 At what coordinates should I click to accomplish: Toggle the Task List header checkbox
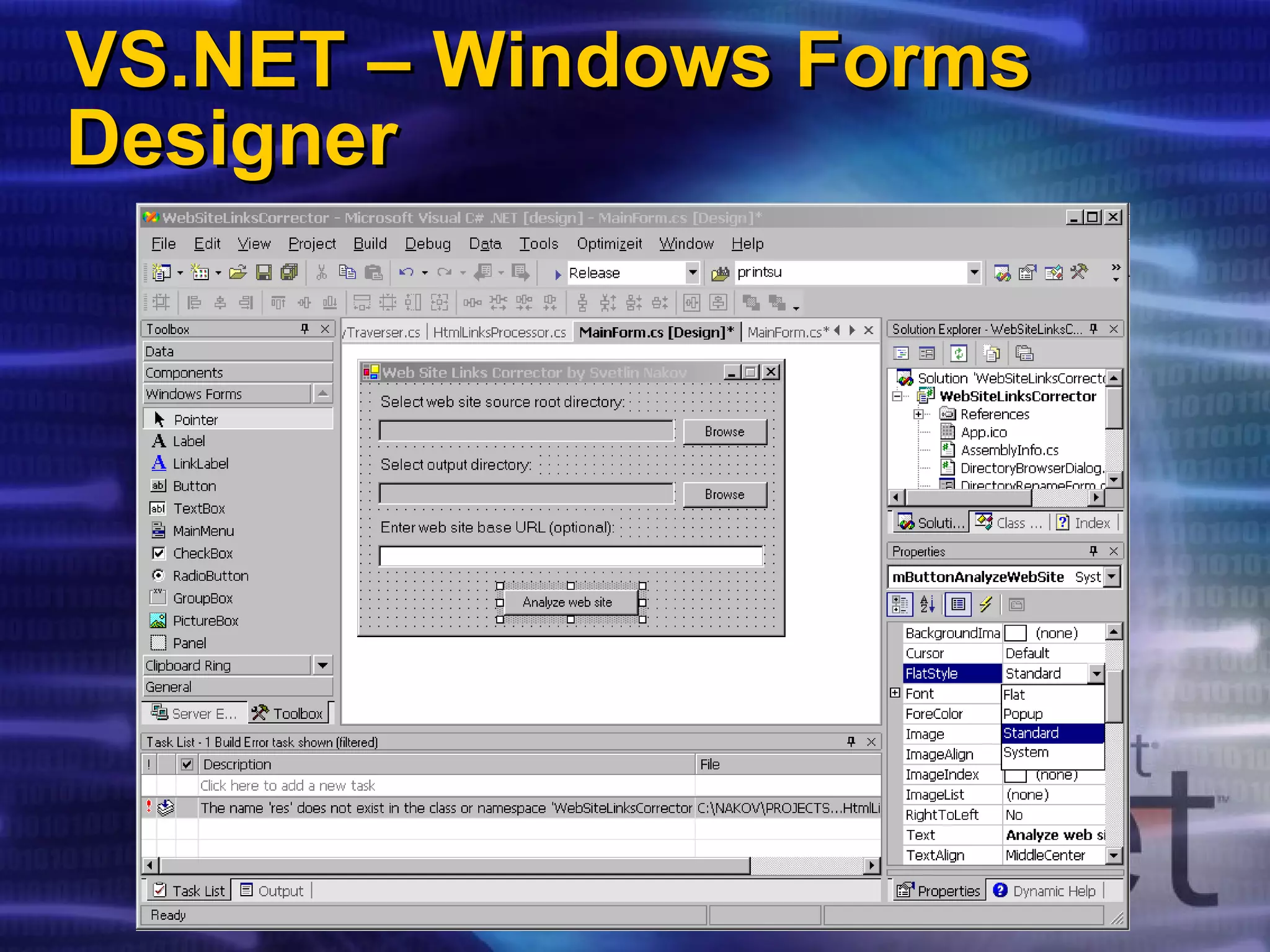point(187,764)
